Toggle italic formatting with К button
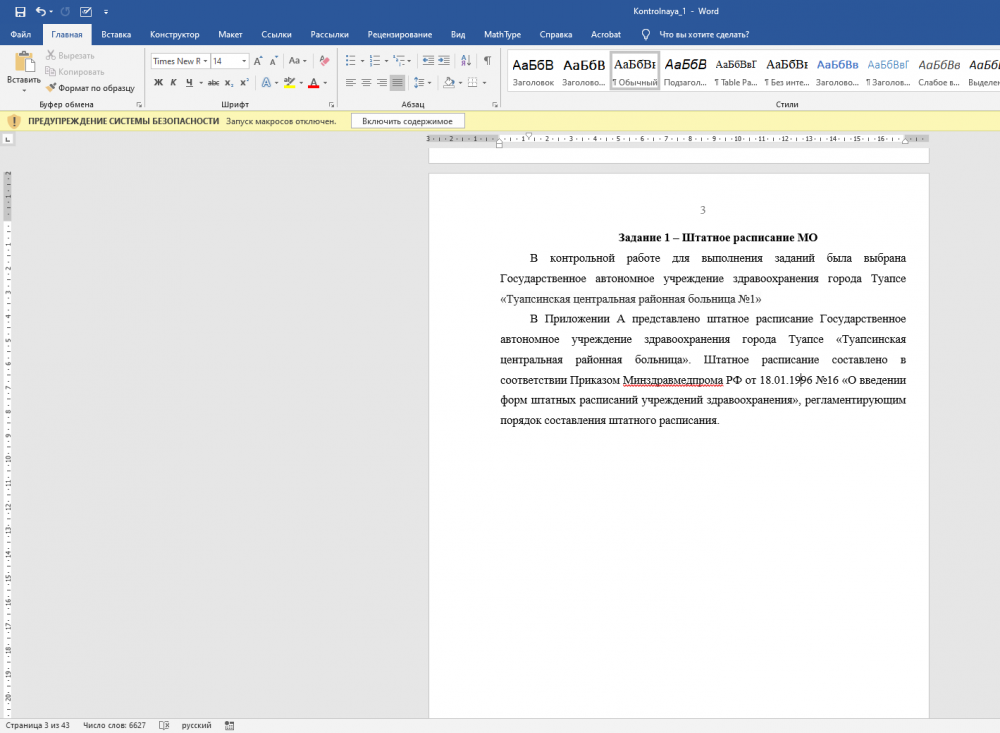 coord(173,83)
